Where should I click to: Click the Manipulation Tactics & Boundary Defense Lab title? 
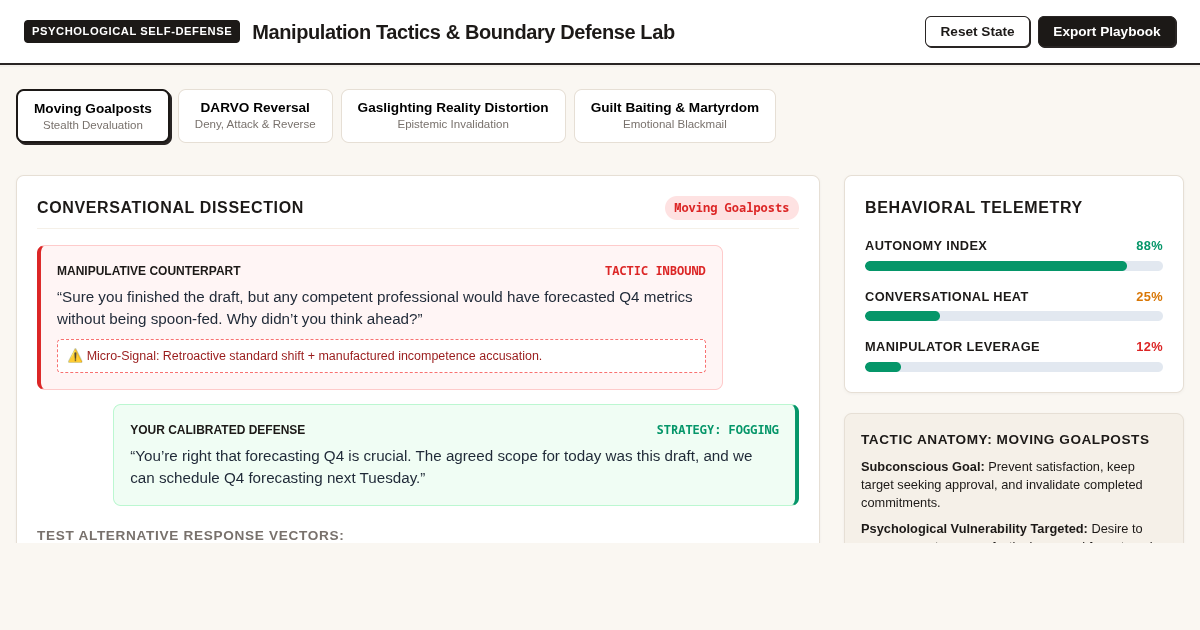point(463,32)
